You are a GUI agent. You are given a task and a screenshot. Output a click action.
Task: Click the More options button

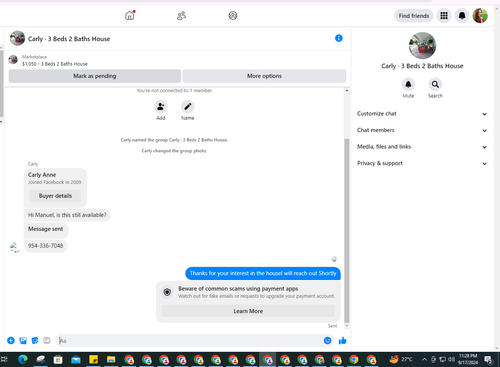coord(264,76)
